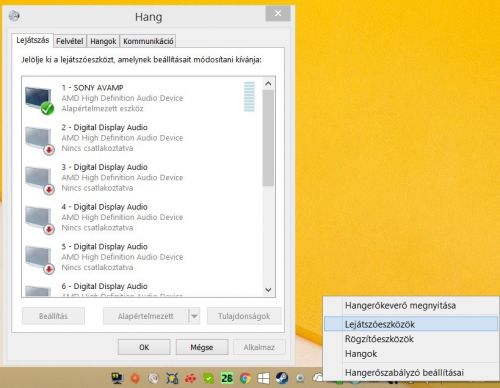Choose Hangerőkeverő megnyitása from context menu

point(411,305)
